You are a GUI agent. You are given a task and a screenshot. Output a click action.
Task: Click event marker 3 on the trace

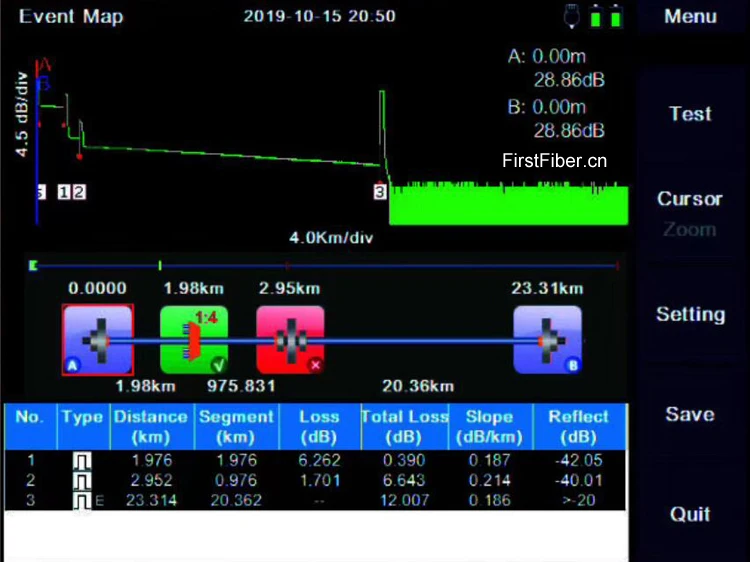coord(380,192)
